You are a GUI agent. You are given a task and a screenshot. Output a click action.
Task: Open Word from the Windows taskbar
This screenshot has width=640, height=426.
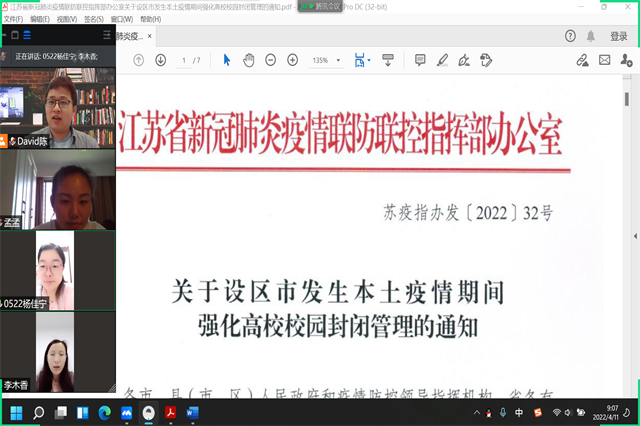point(193,412)
